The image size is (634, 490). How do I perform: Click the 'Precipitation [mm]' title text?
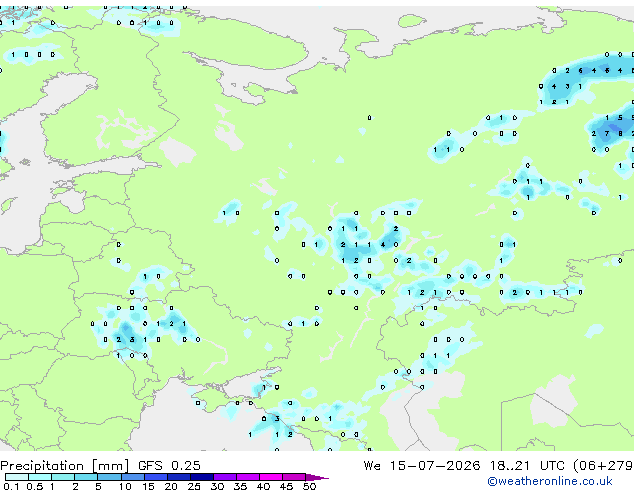coord(65,466)
